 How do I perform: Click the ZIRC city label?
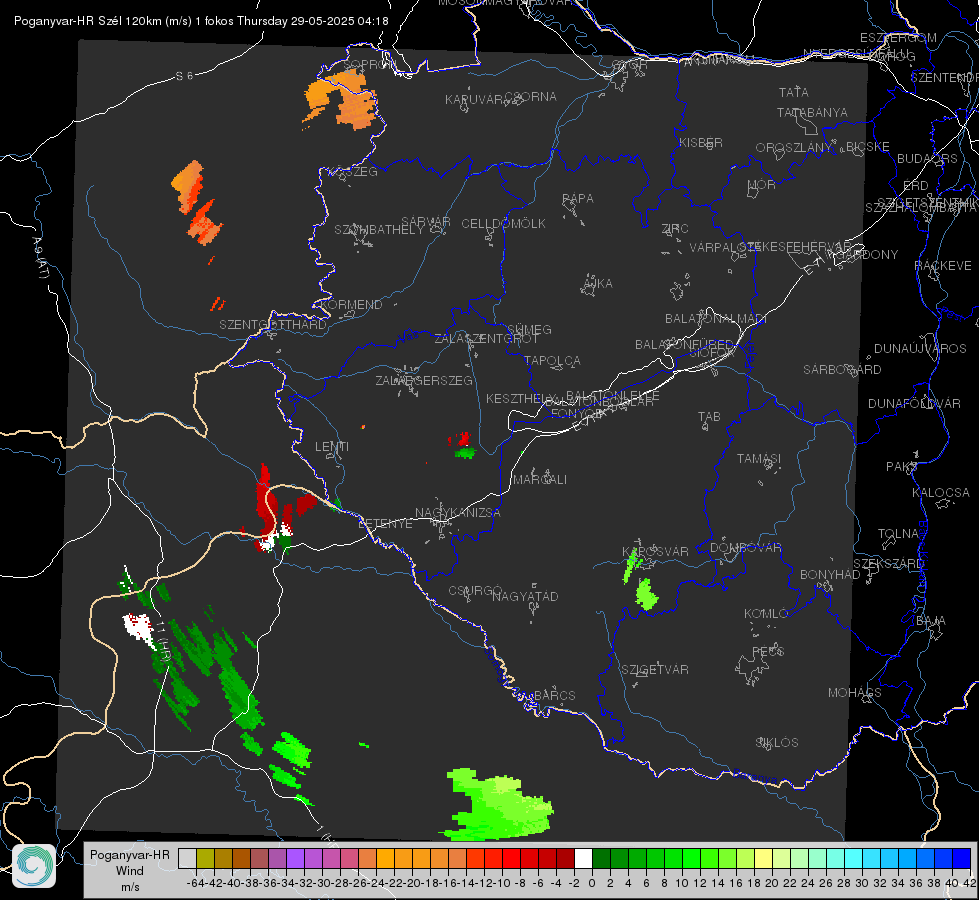tap(675, 229)
